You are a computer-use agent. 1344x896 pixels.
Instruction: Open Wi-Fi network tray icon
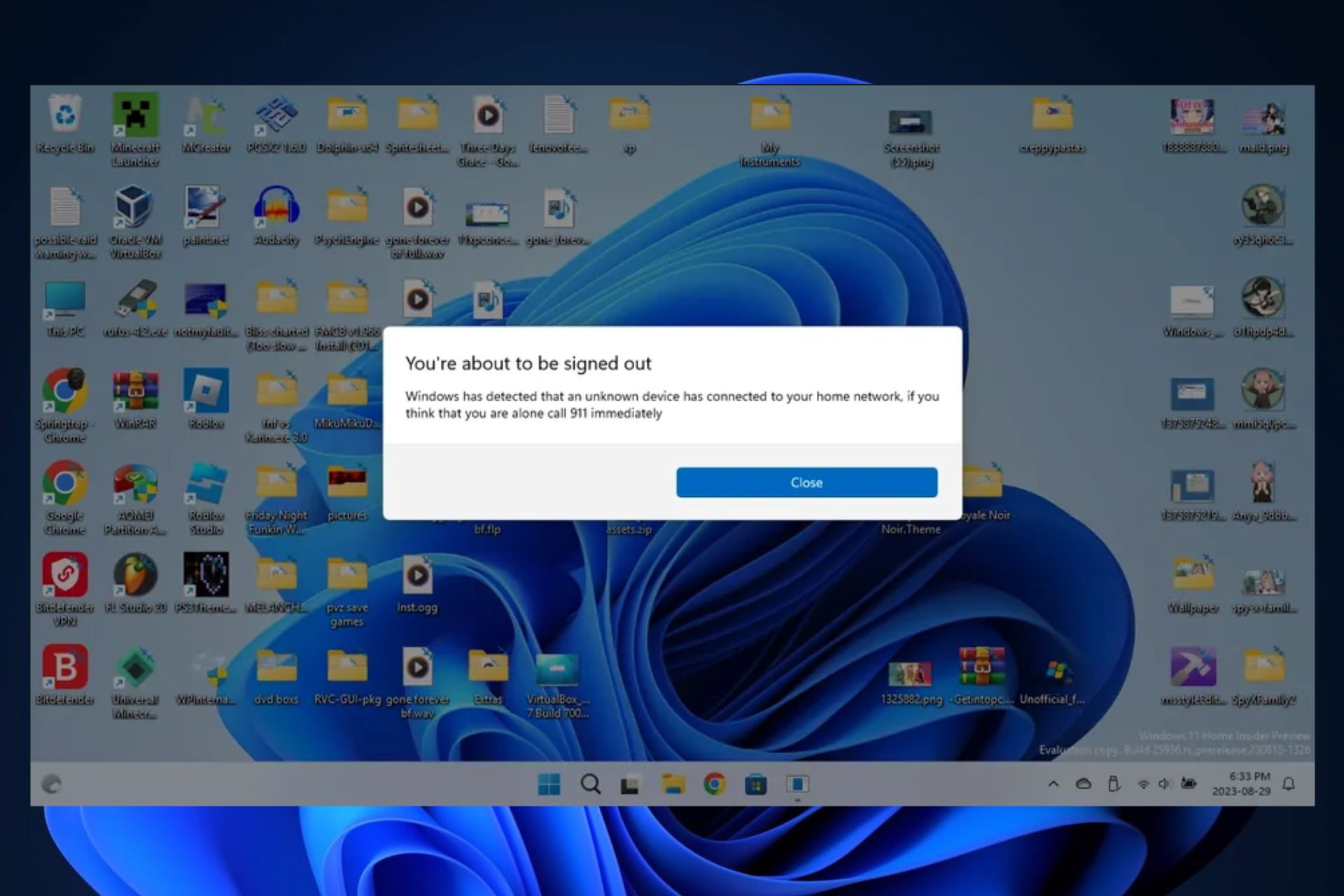tap(1143, 784)
